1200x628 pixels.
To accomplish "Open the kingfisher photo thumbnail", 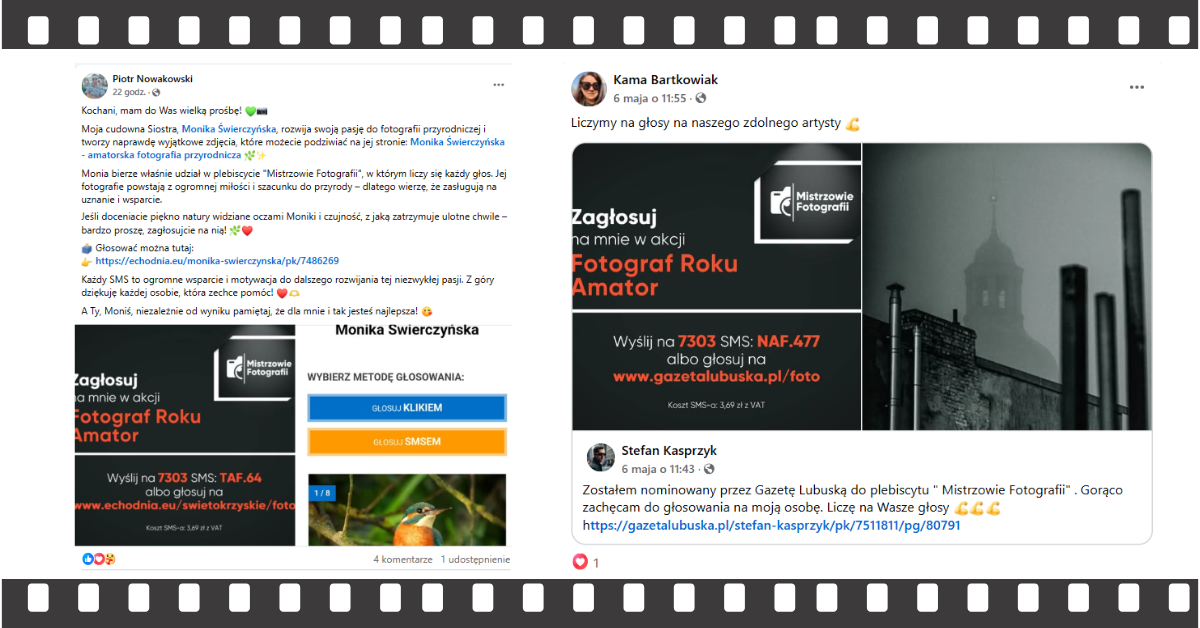I will (x=406, y=510).
